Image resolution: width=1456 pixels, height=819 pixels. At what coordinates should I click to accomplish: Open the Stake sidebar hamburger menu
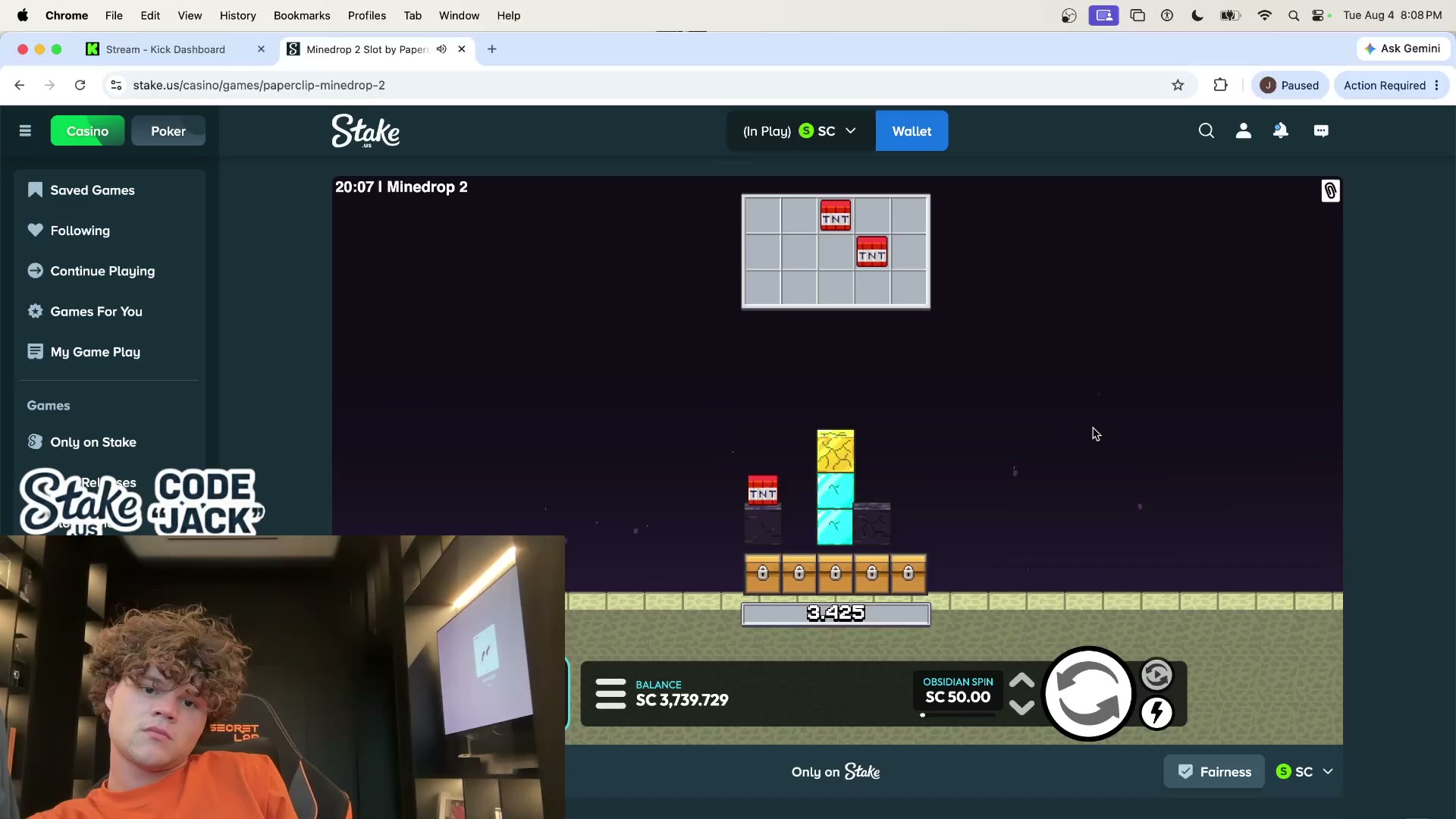click(25, 131)
